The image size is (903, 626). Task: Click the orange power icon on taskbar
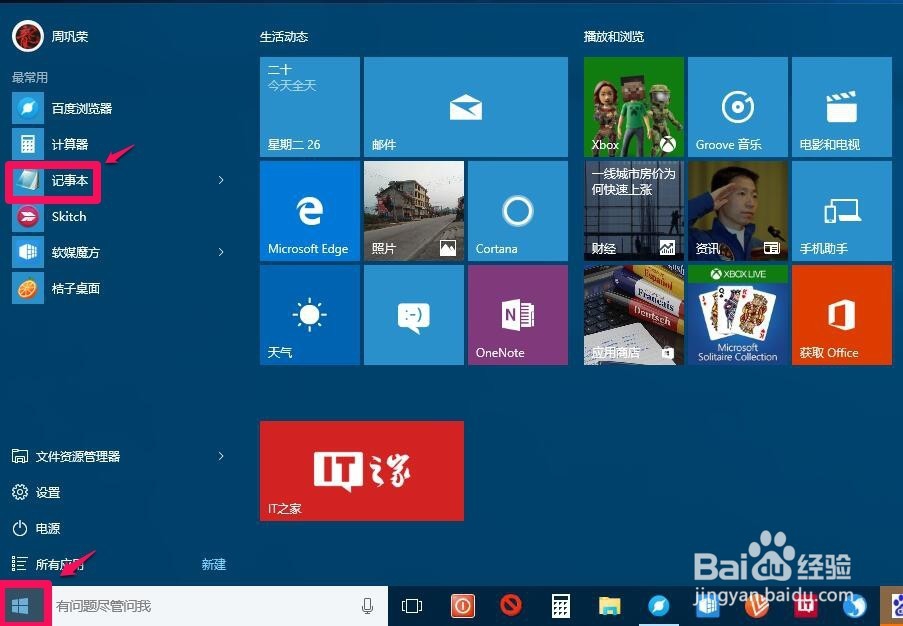[x=463, y=606]
